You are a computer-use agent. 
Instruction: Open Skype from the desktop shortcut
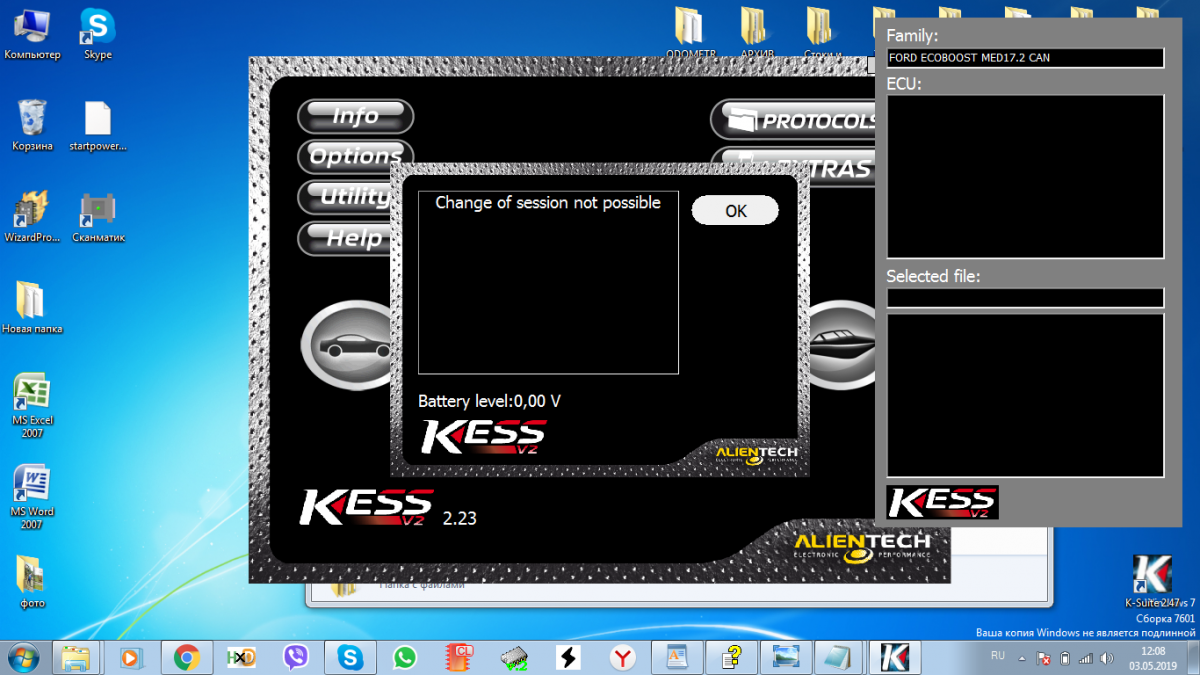pos(98,35)
